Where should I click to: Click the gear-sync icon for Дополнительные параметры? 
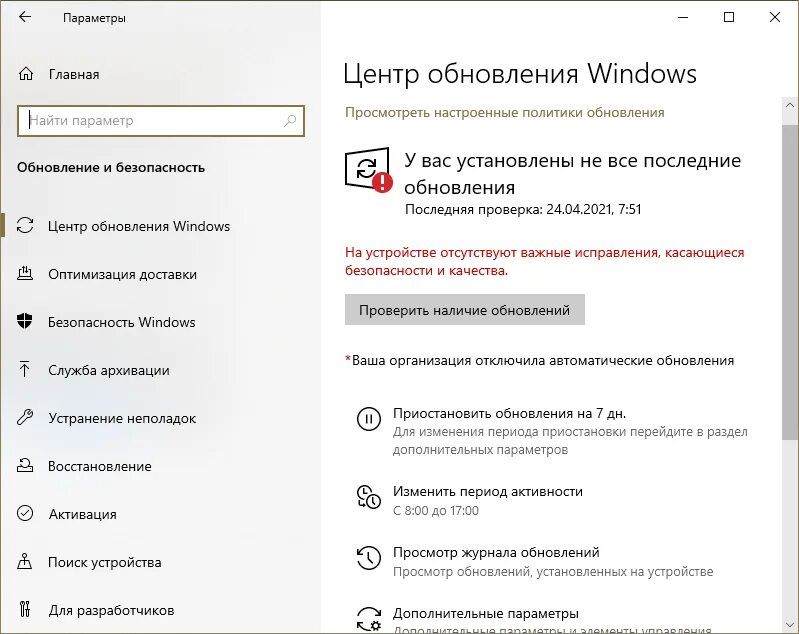[368, 619]
